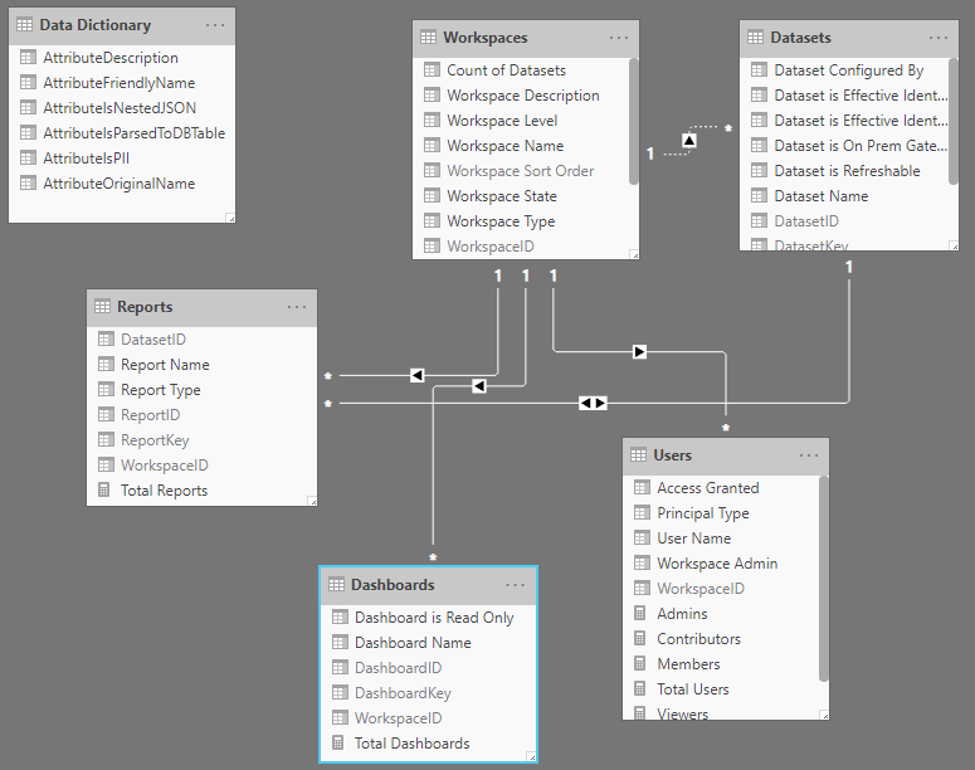Click the column icon beside Access Granted

(x=642, y=487)
